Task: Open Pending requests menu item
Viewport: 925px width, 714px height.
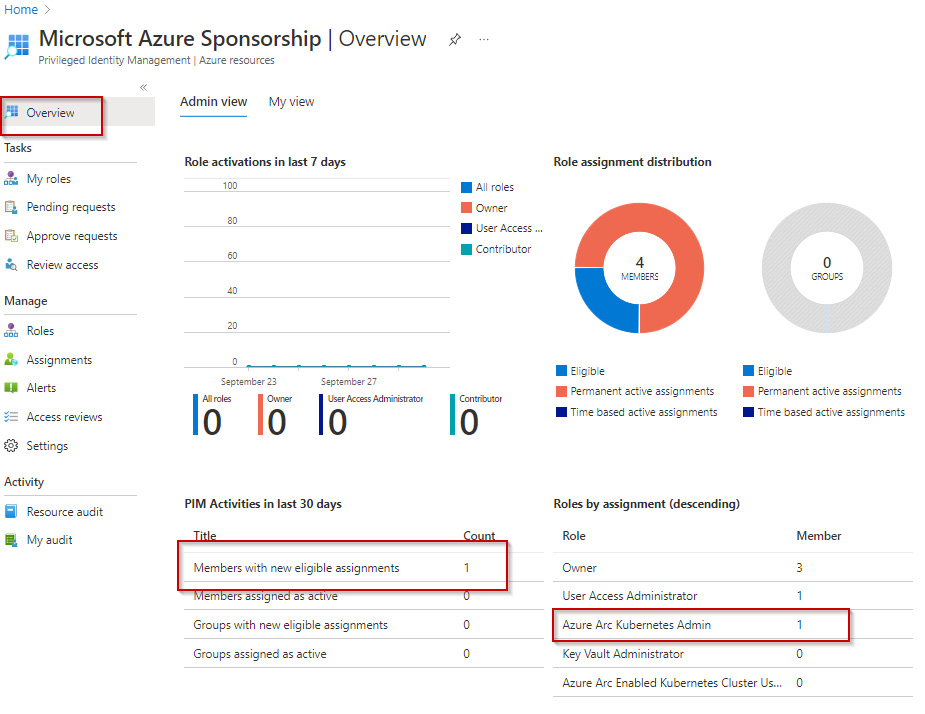Action: click(71, 207)
